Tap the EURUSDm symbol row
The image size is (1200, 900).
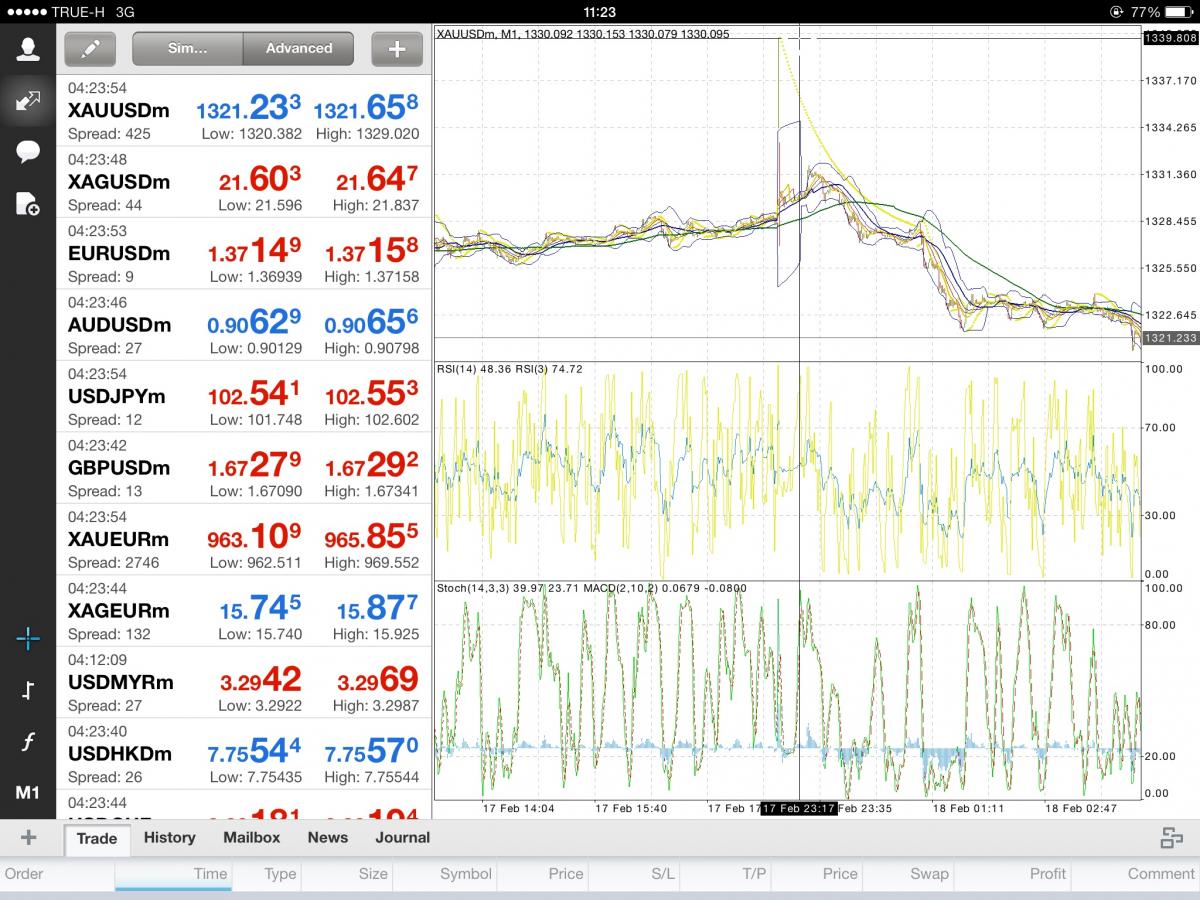click(x=243, y=254)
